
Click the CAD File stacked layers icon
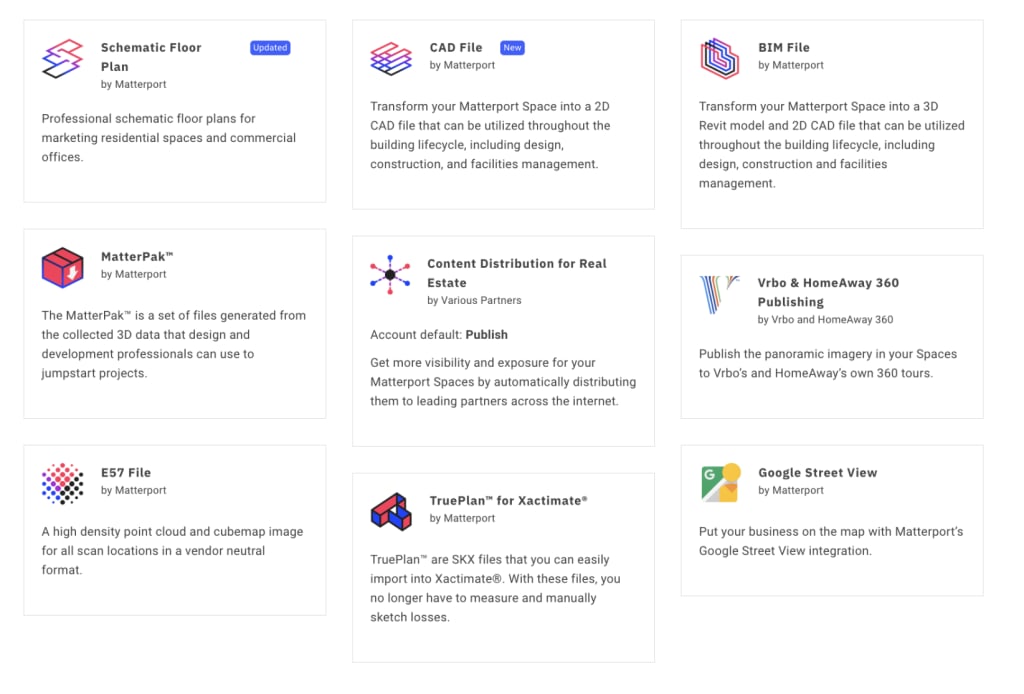click(x=391, y=58)
